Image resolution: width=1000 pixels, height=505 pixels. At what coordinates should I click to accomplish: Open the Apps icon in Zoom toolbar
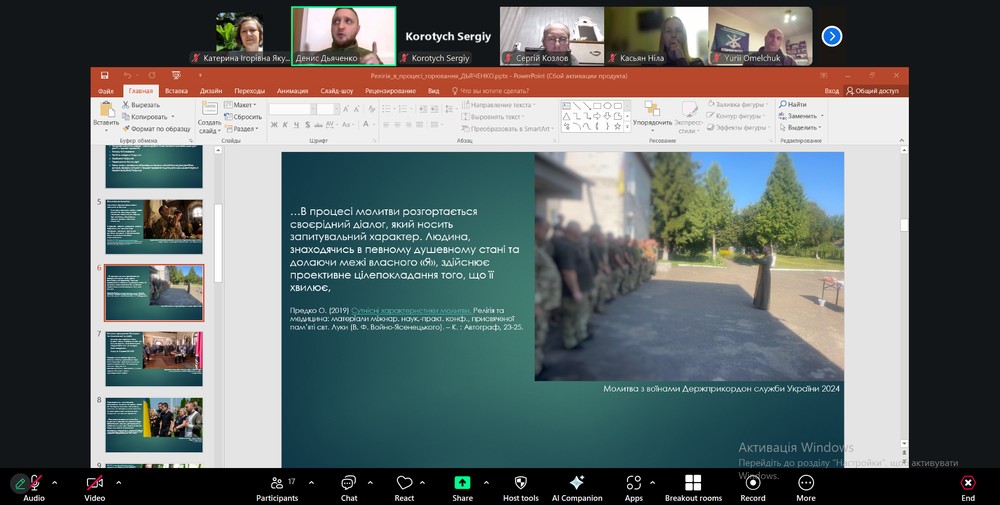tap(633, 483)
